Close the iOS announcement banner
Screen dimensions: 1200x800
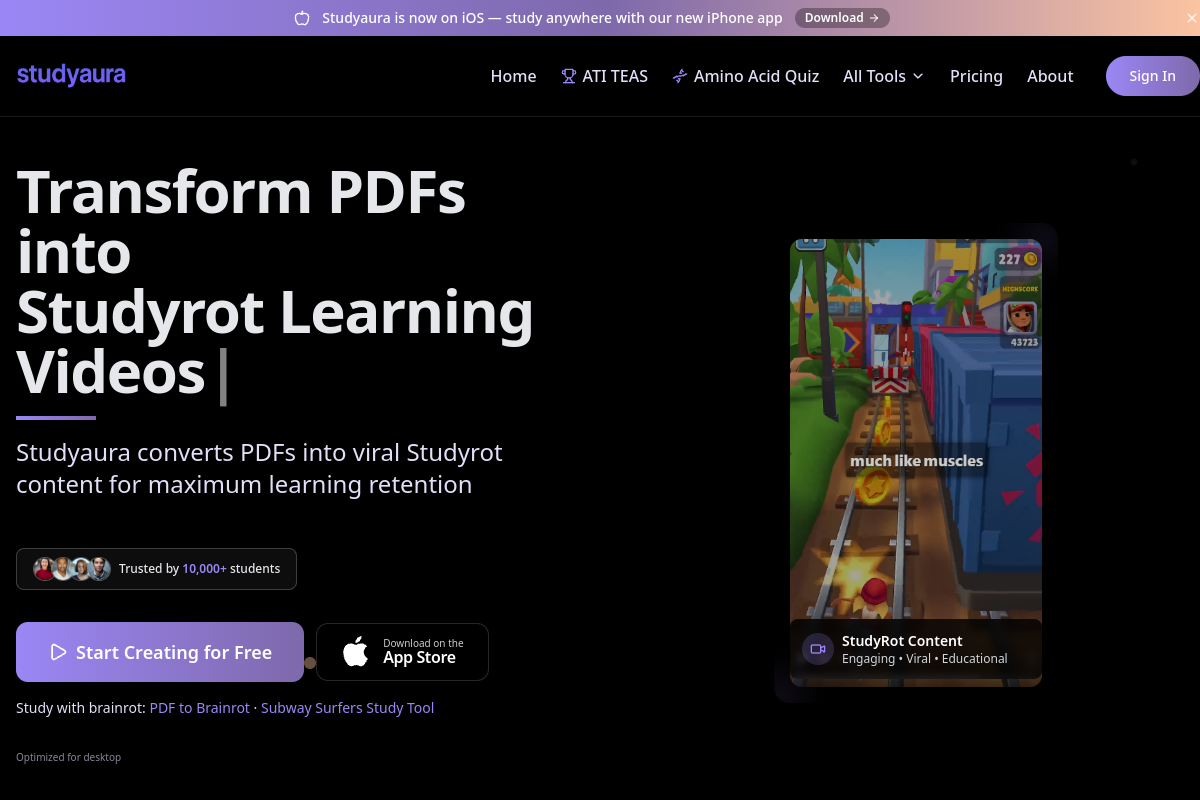pos(1190,18)
